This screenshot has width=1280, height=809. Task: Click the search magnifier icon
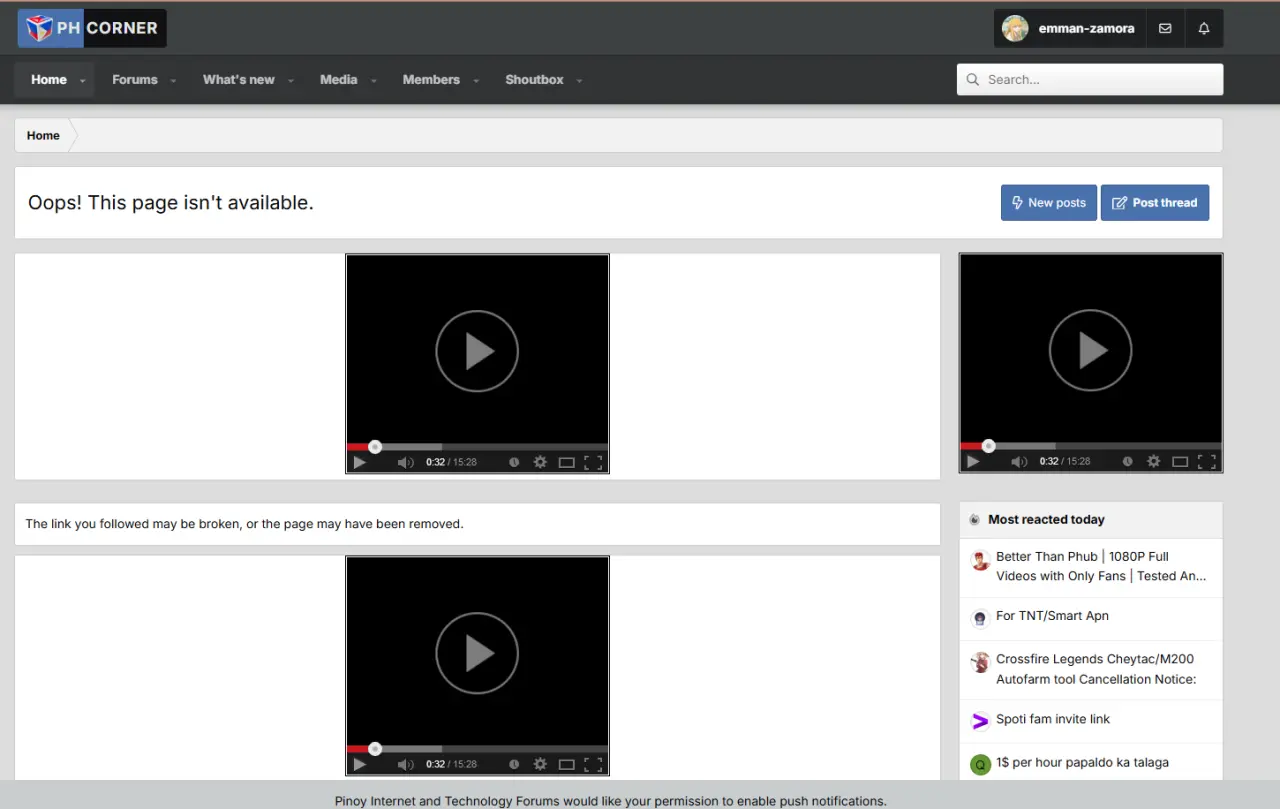(973, 80)
